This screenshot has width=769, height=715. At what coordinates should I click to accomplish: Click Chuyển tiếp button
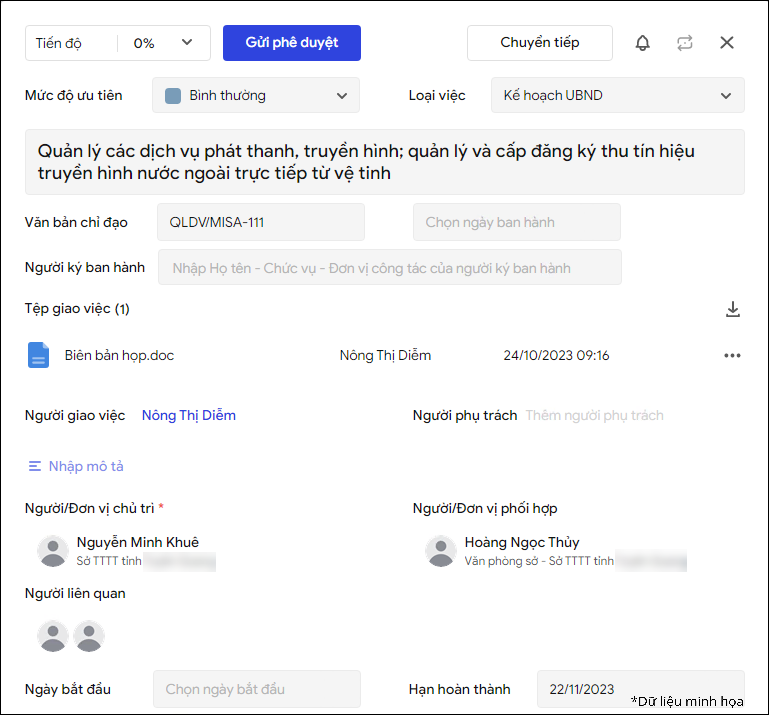(x=540, y=43)
